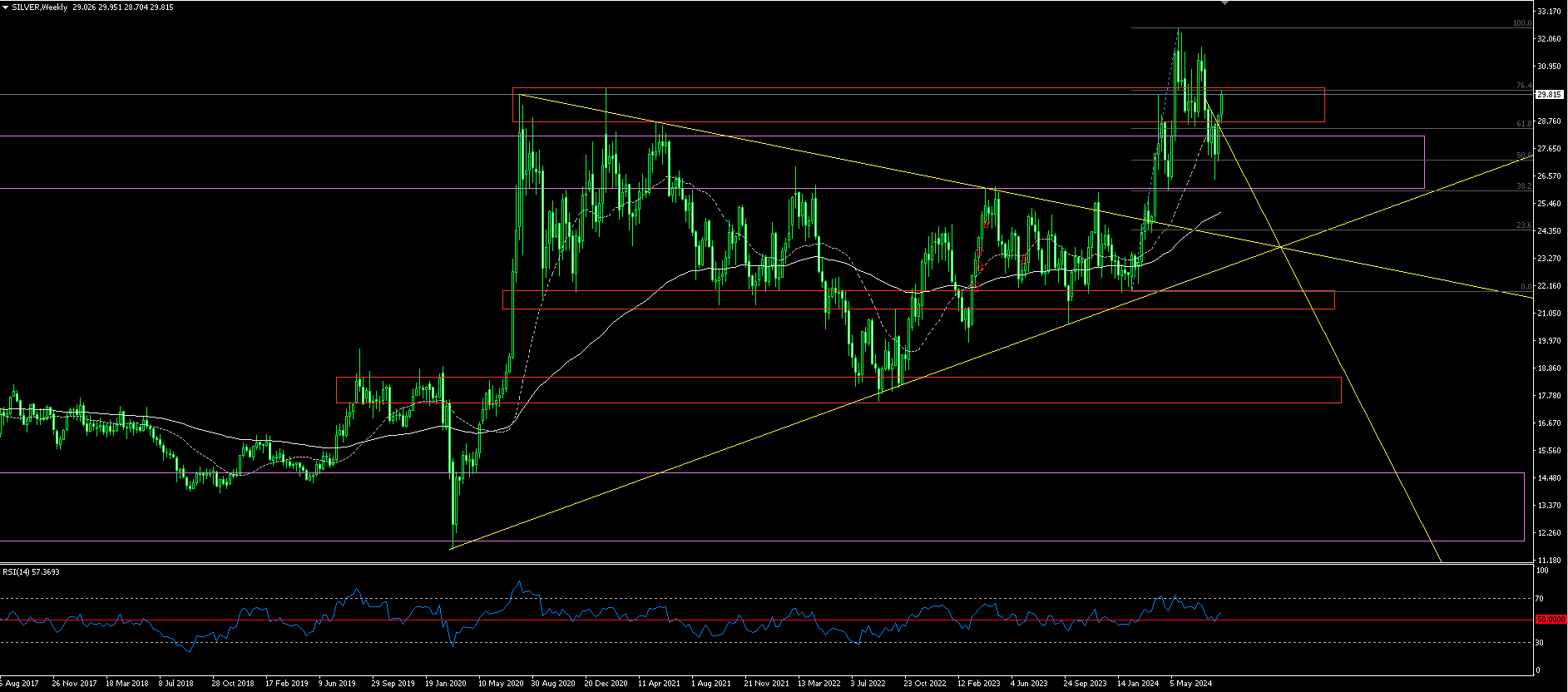
Task: Click the 26.570 price axis label
Action: (1549, 176)
